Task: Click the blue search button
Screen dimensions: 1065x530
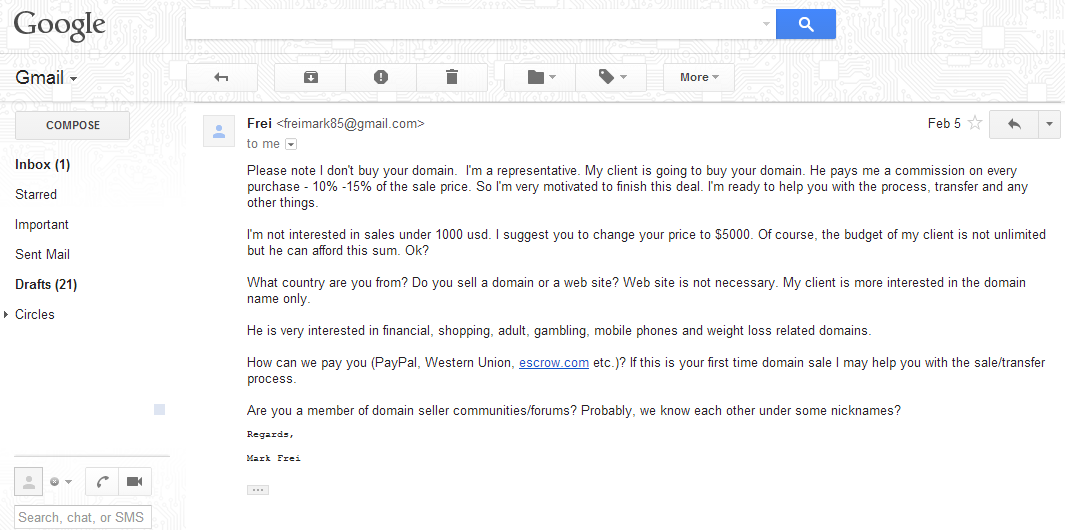Action: coord(805,24)
